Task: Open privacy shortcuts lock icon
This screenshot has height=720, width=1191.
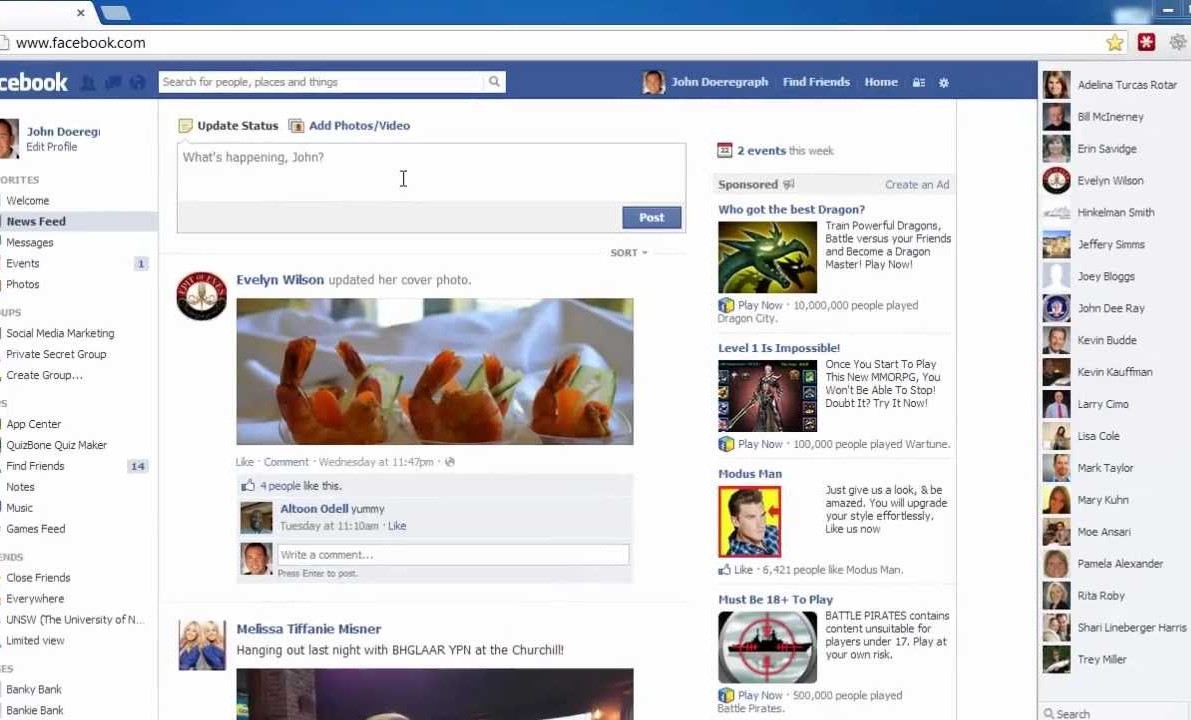Action: click(918, 82)
